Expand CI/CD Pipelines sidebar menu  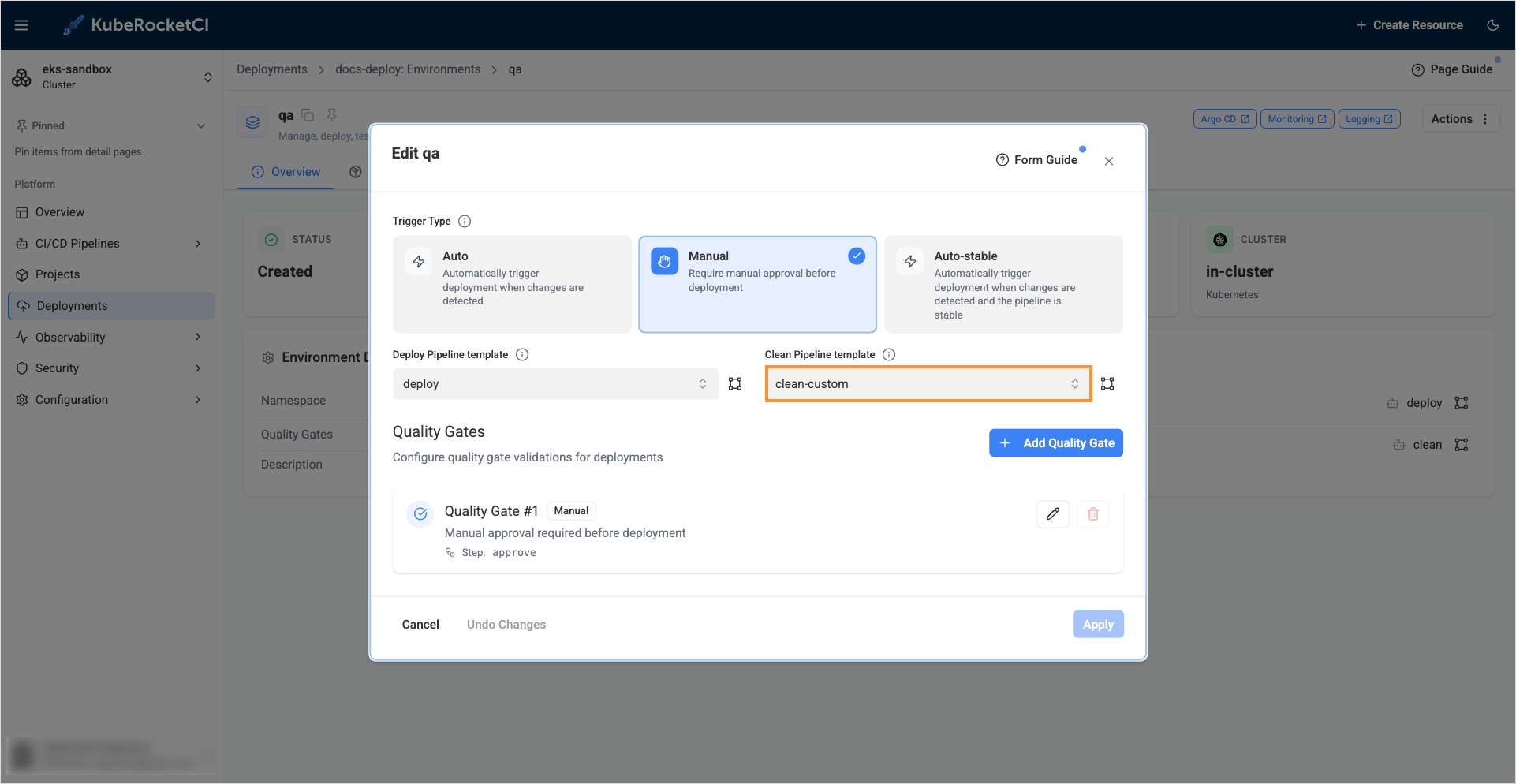[111, 244]
